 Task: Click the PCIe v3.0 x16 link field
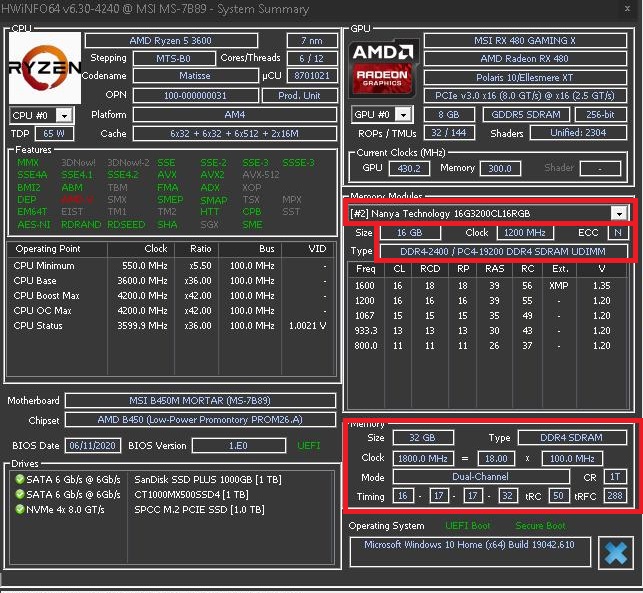coord(525,96)
